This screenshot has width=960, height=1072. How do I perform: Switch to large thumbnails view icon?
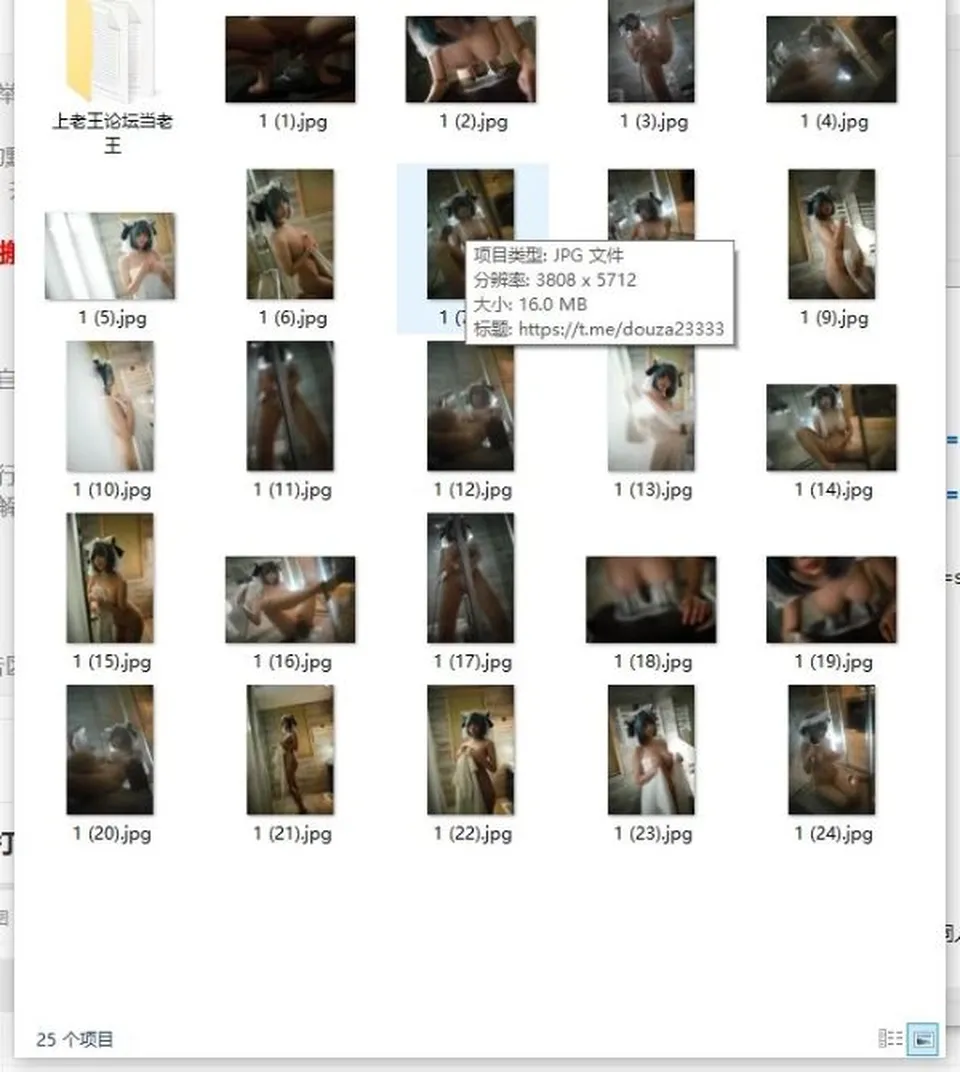pyautogui.click(x=922, y=1039)
